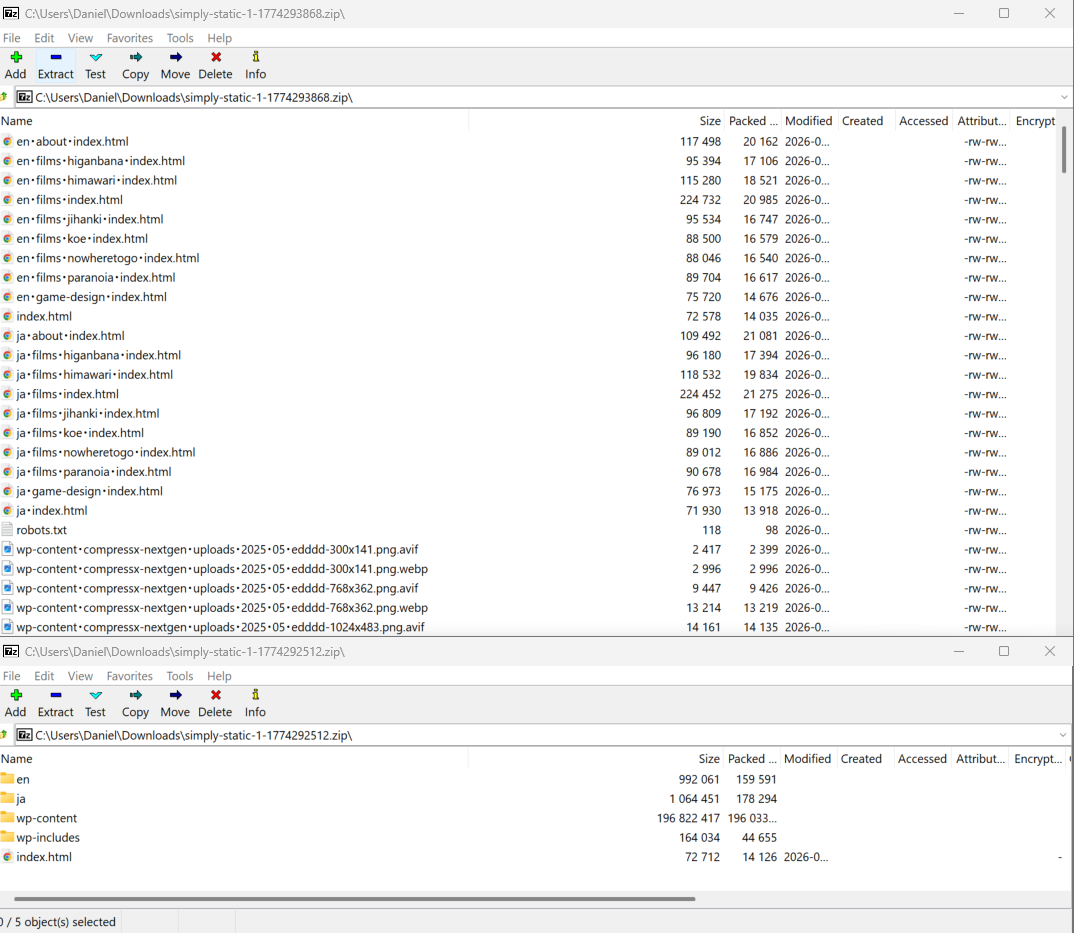Sort by Accessed column in bottom window

tap(922, 758)
